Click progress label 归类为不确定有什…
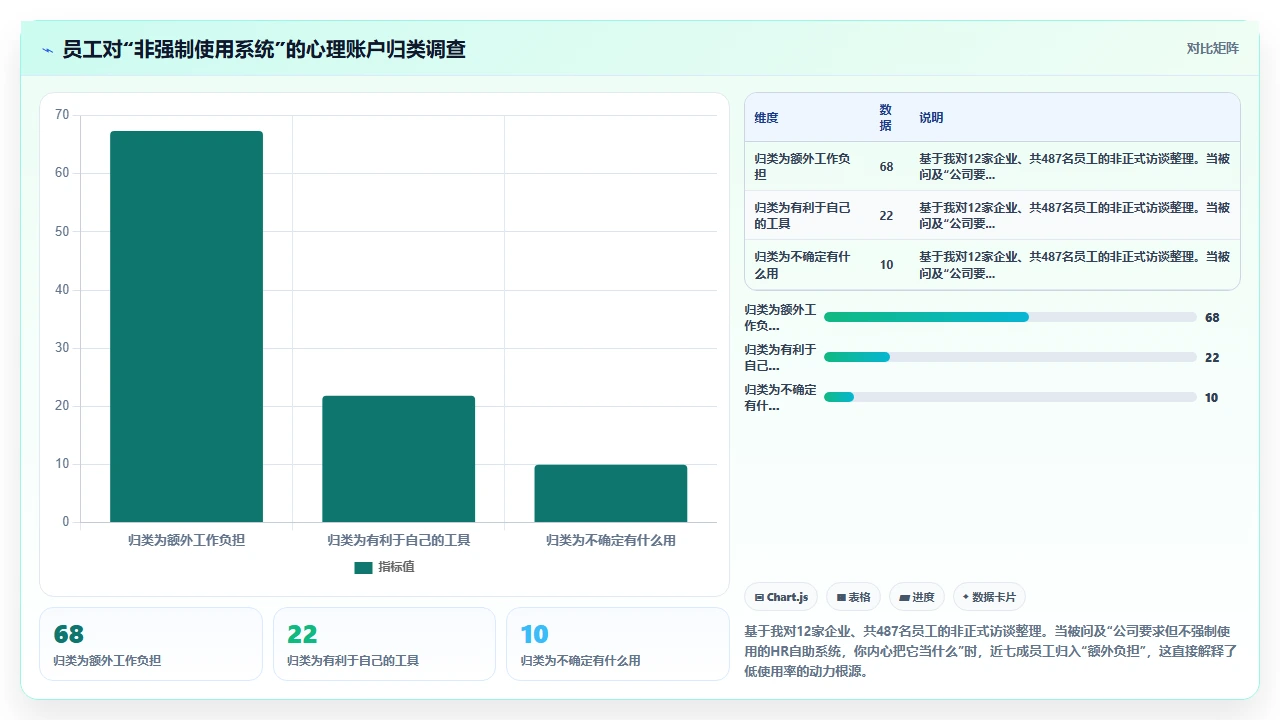 780,397
